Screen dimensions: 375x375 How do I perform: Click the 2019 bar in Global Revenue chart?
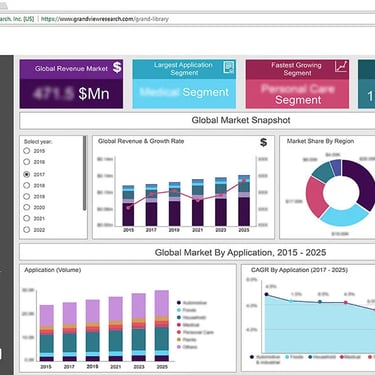pyautogui.click(x=174, y=204)
